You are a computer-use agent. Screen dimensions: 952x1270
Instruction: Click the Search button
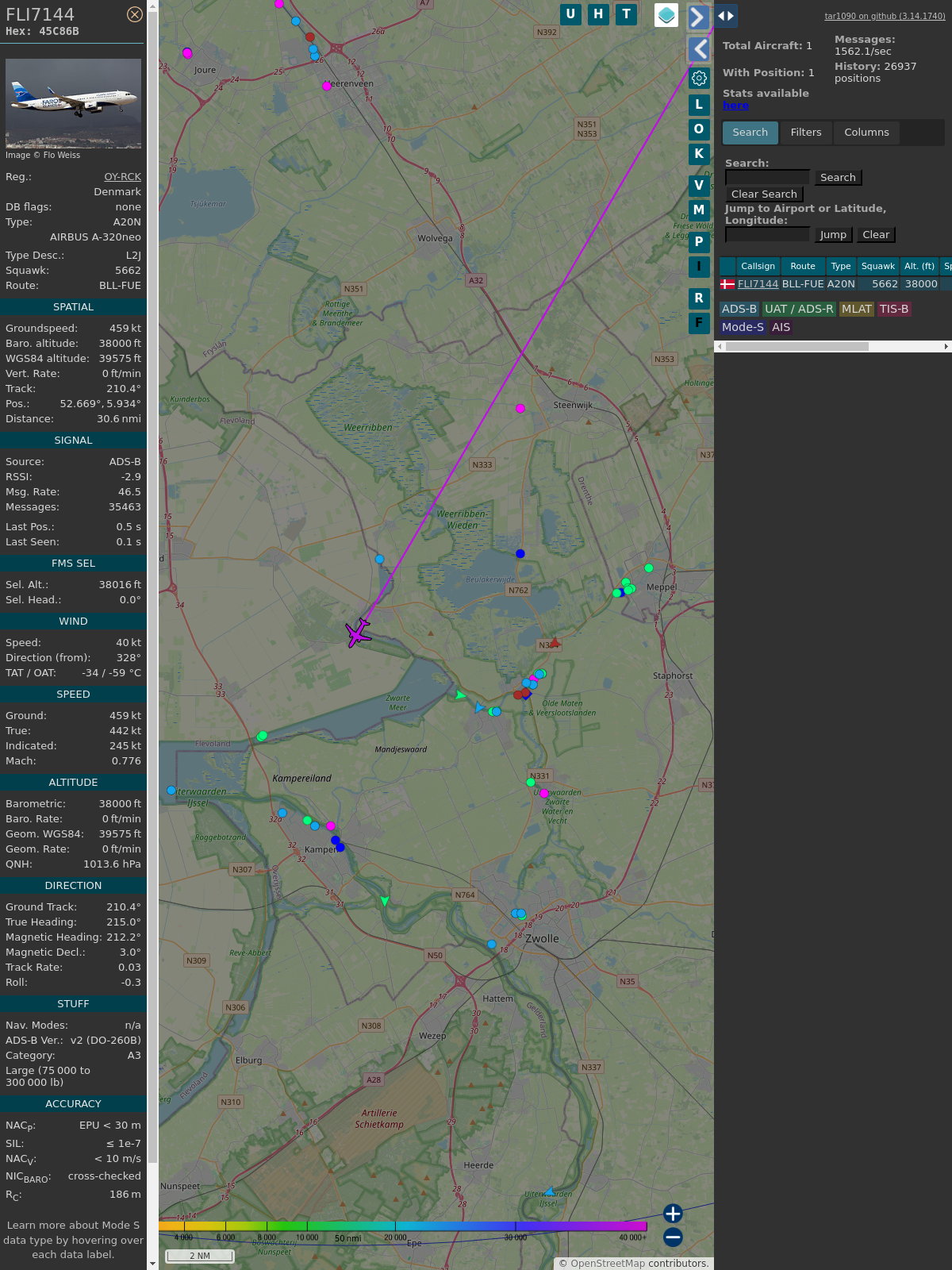(838, 178)
